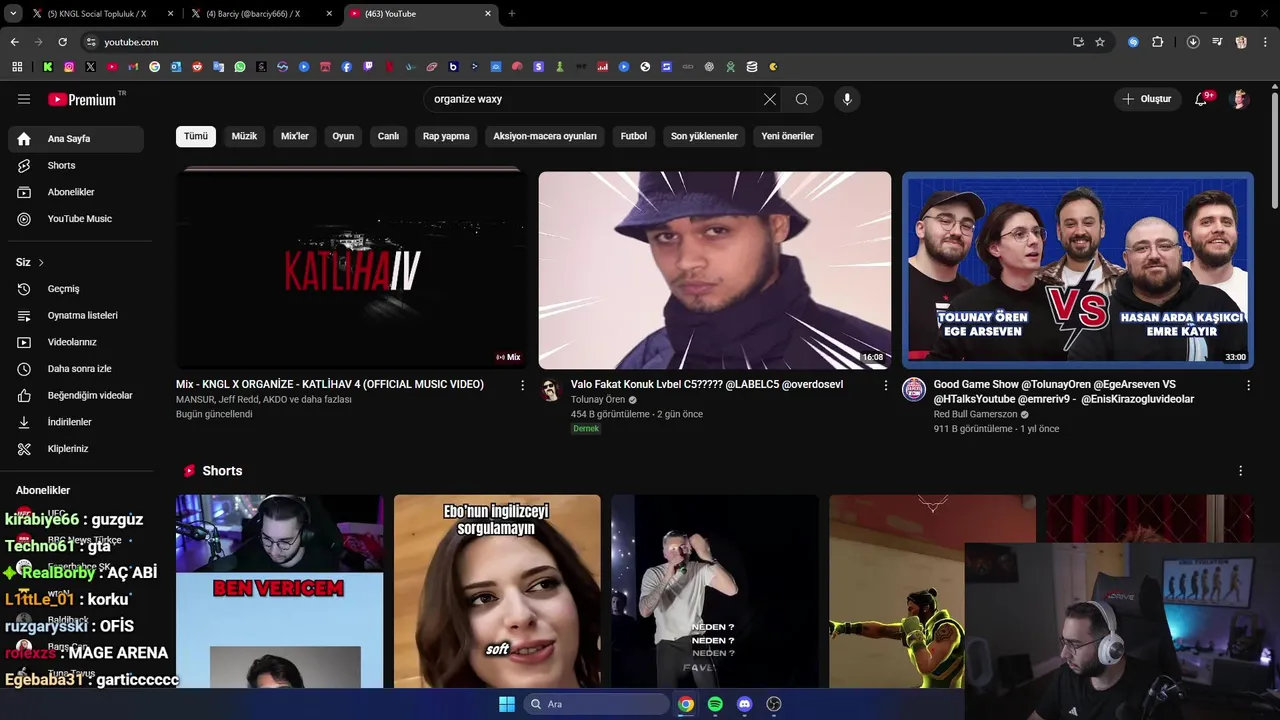Bookmark this page with the star
Viewport: 1280px width, 720px height.
(x=1100, y=42)
